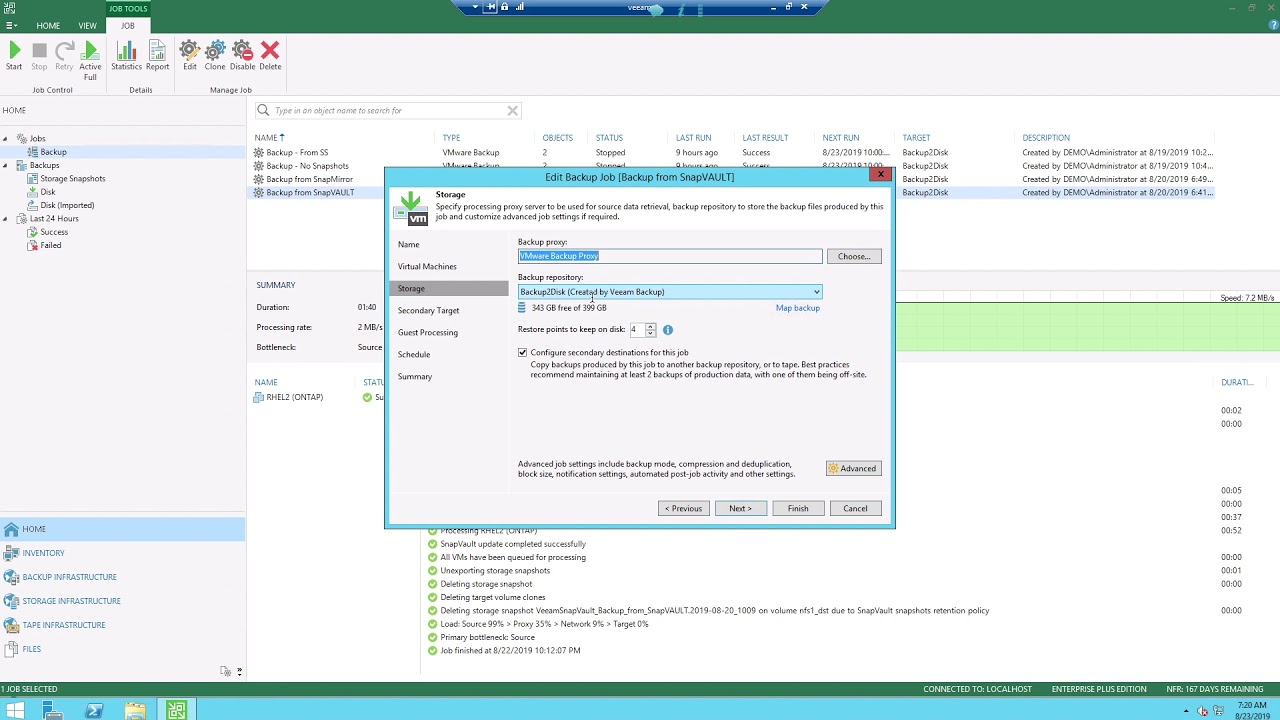
Task: Collapse the Backups tree node
Action: (x=5, y=165)
